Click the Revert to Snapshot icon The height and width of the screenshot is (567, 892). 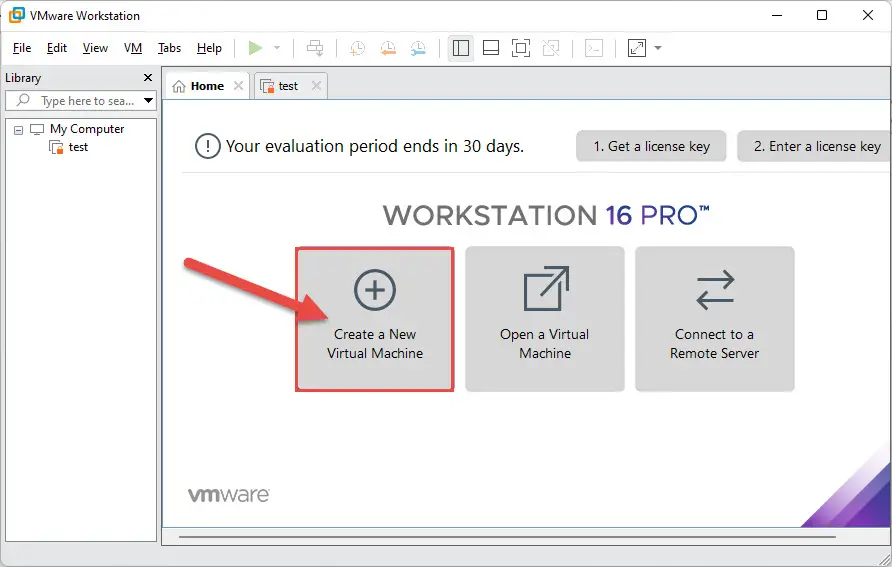coord(387,48)
